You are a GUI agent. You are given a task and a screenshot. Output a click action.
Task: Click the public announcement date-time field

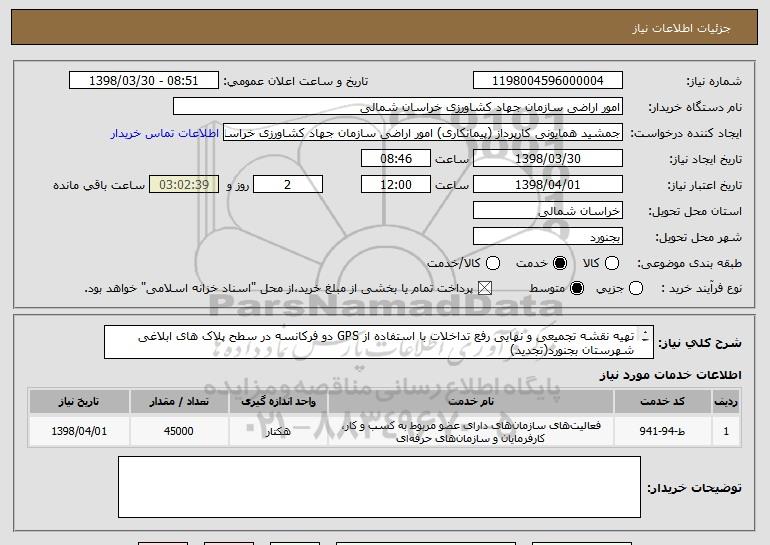tap(144, 81)
